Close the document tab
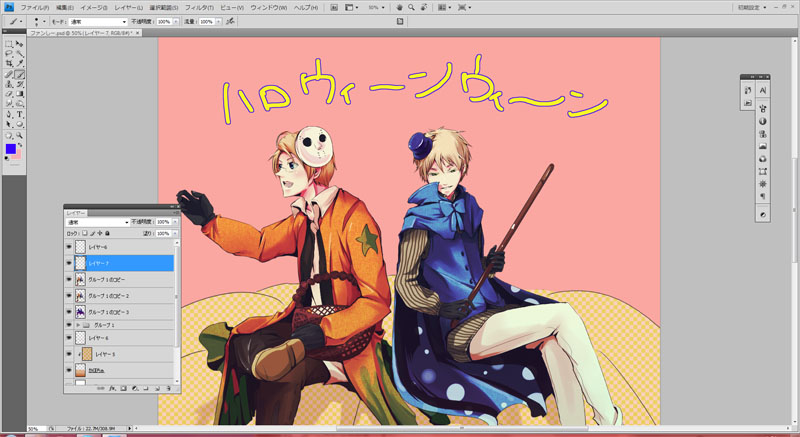This screenshot has height=437, width=800. coord(138,33)
